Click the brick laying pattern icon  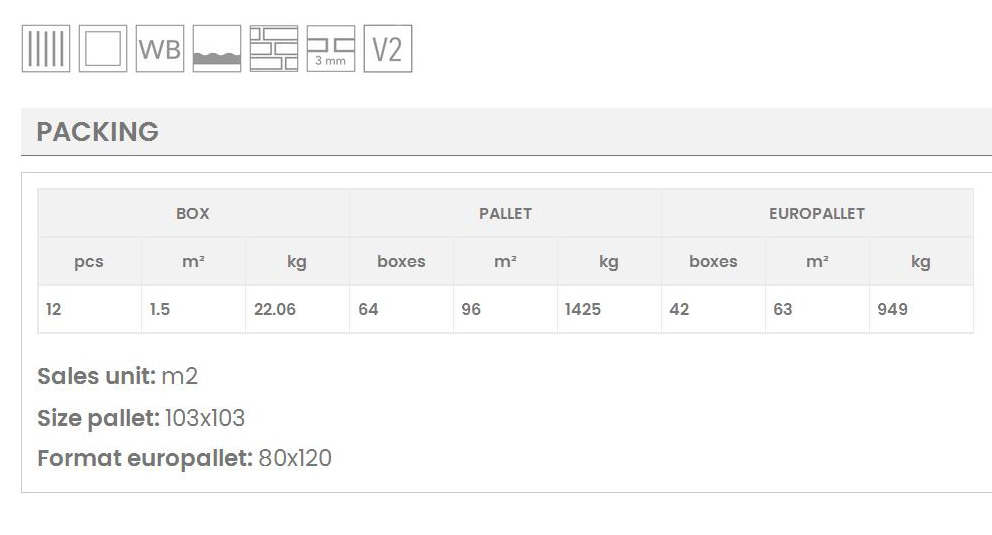tap(274, 49)
